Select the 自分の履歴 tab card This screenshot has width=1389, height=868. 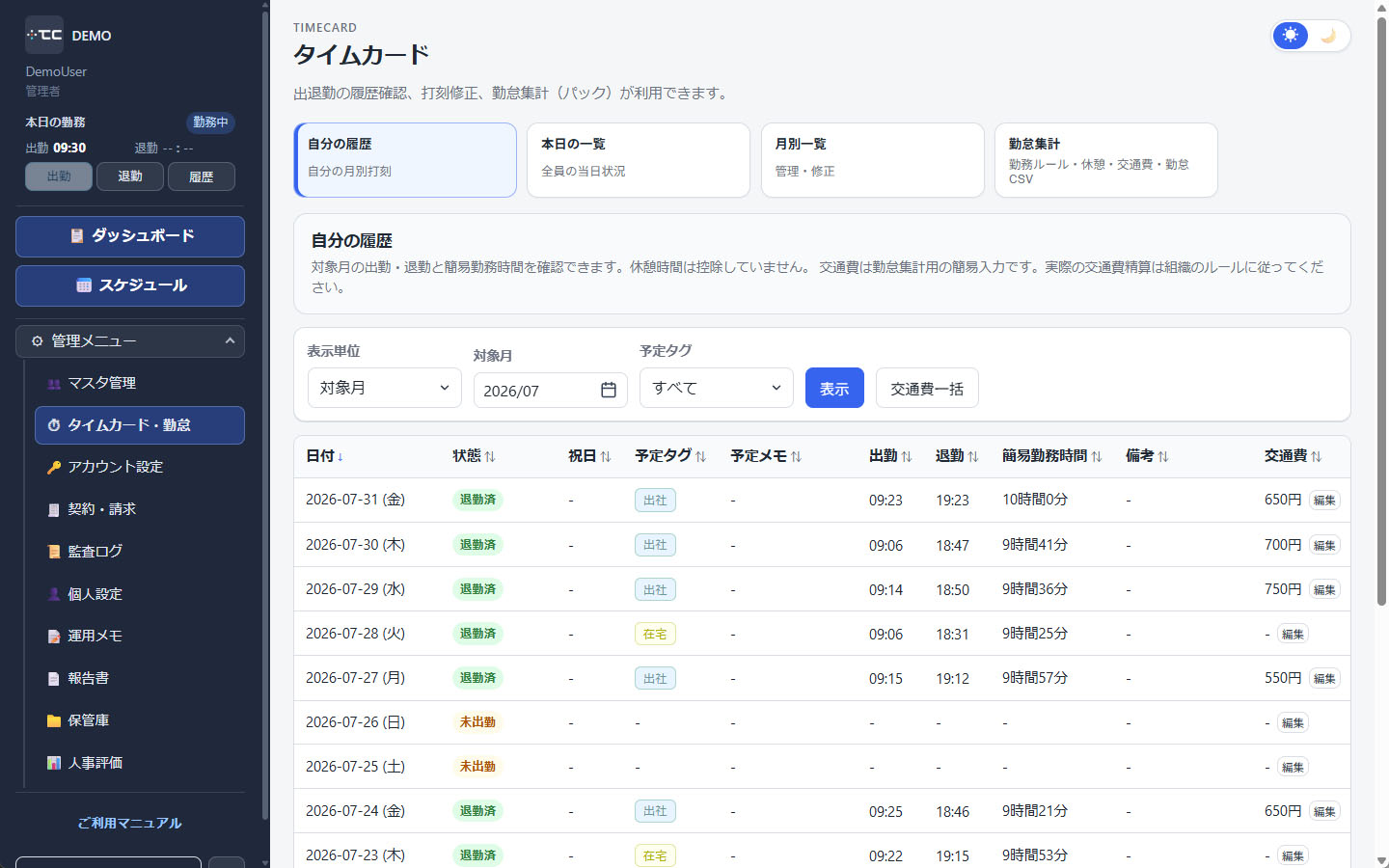click(x=405, y=160)
